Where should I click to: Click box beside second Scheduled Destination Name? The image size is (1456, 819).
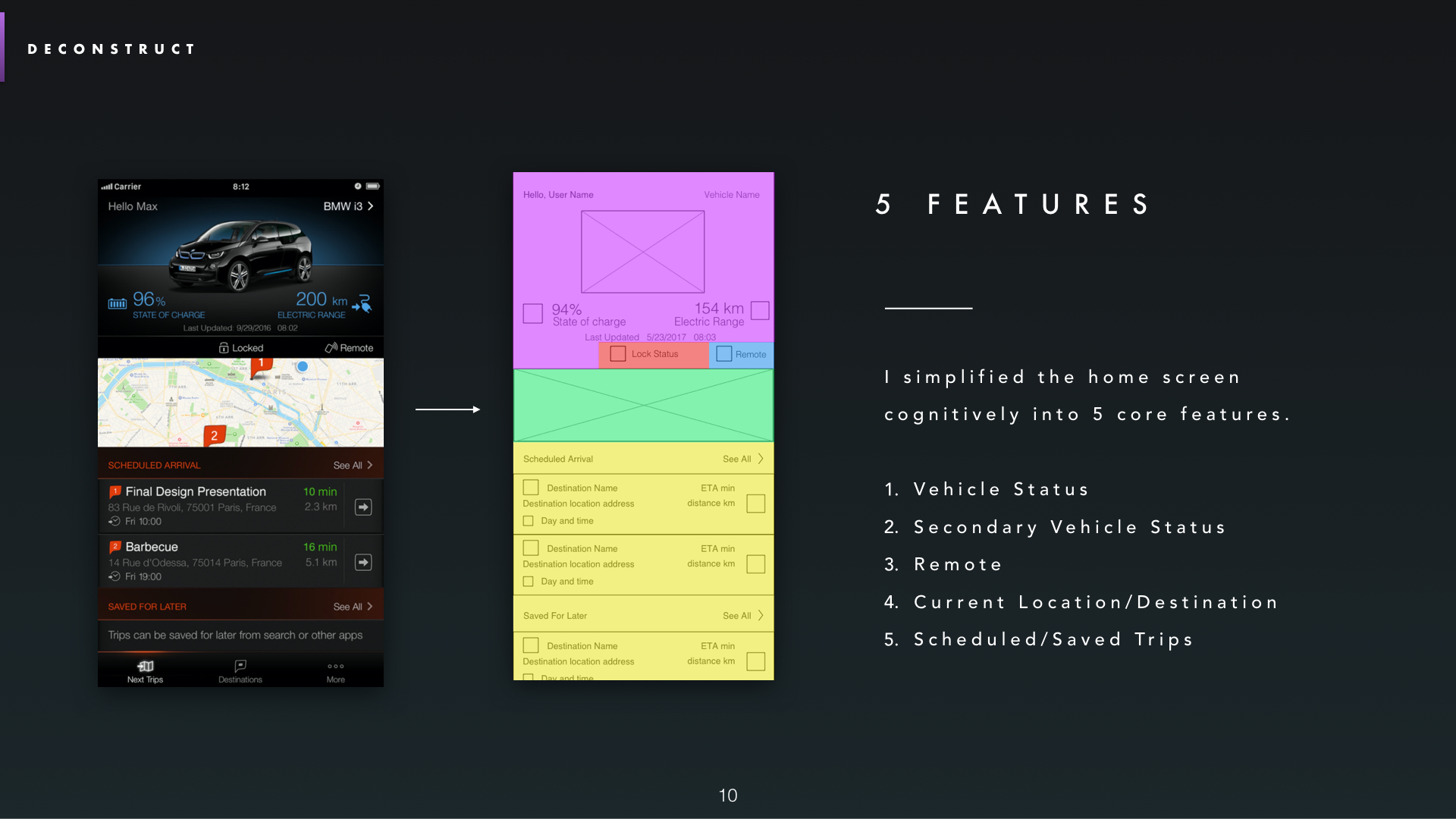[531, 548]
